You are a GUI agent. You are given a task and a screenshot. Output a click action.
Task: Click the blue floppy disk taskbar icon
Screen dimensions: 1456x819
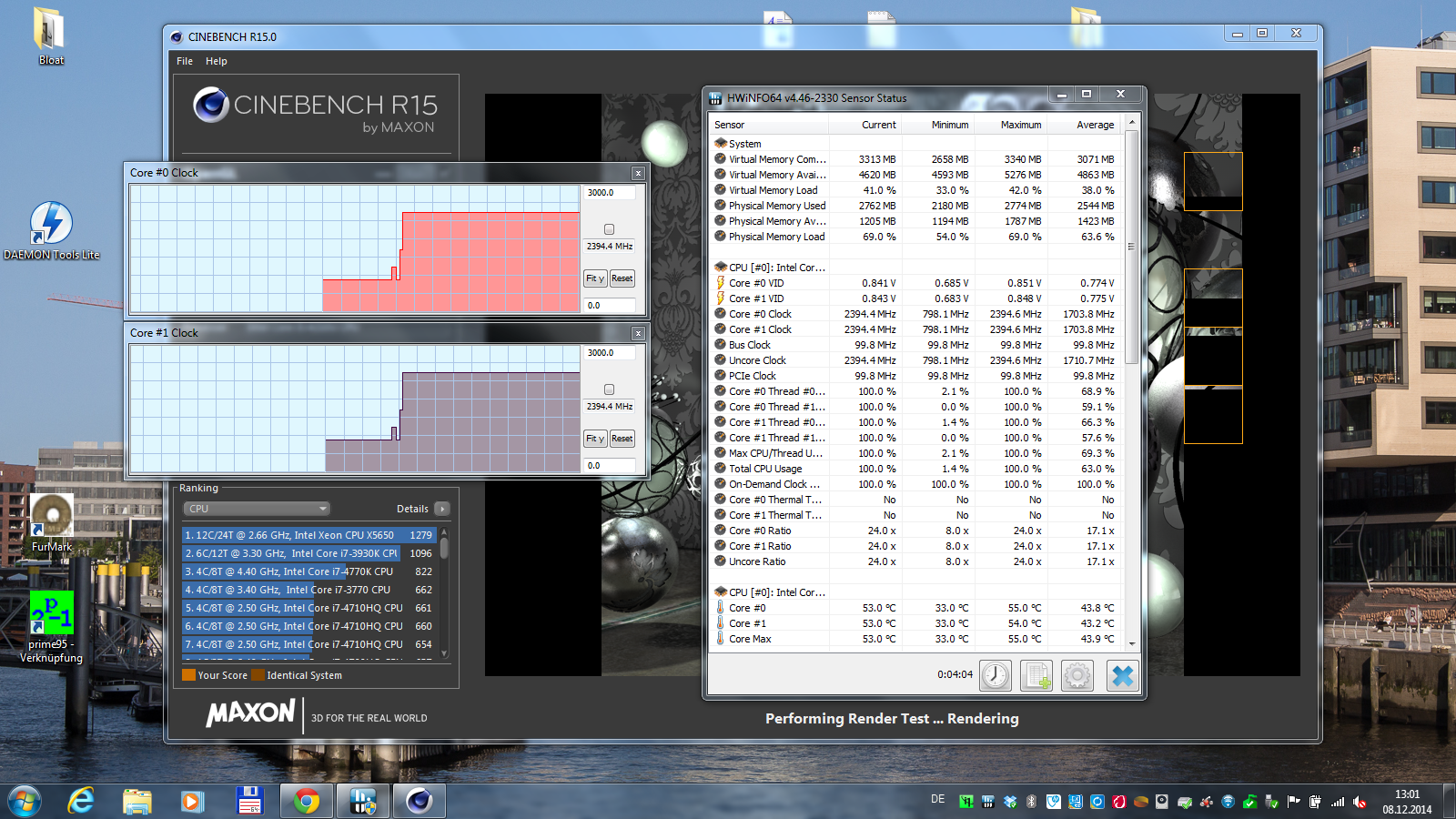pos(249,801)
